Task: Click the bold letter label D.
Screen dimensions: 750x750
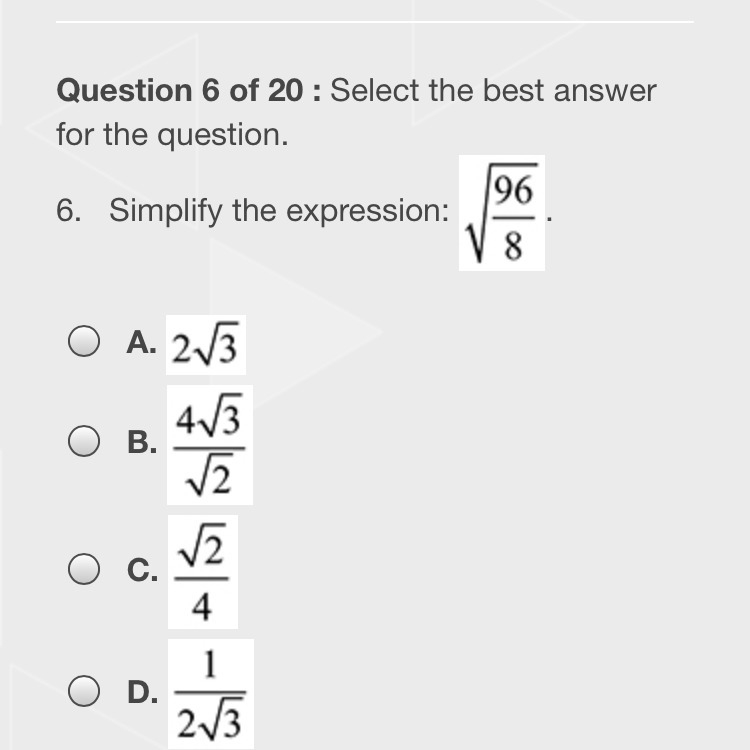Action: click(143, 692)
